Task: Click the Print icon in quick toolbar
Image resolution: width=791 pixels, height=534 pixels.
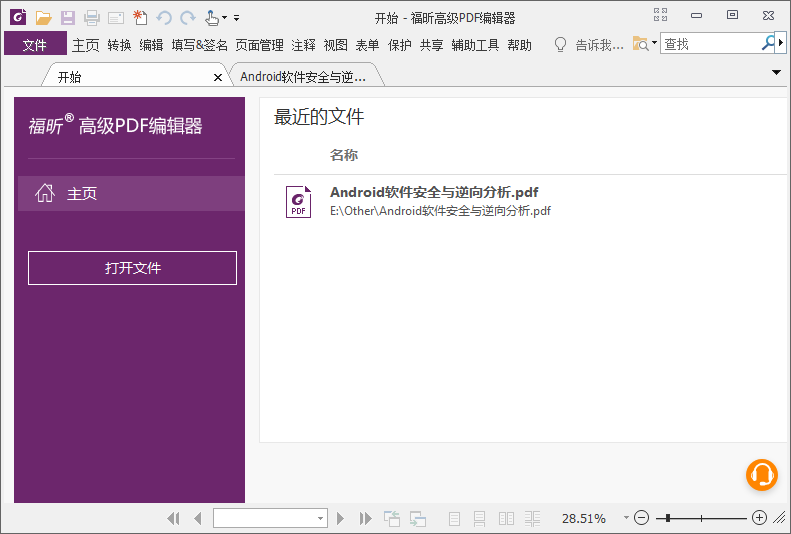Action: tap(92, 18)
